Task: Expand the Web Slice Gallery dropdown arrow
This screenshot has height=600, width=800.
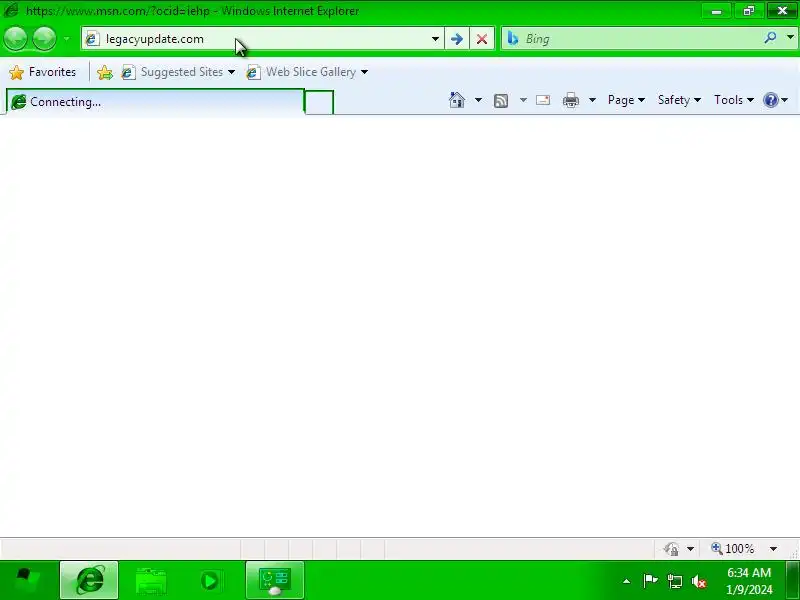Action: [x=364, y=72]
